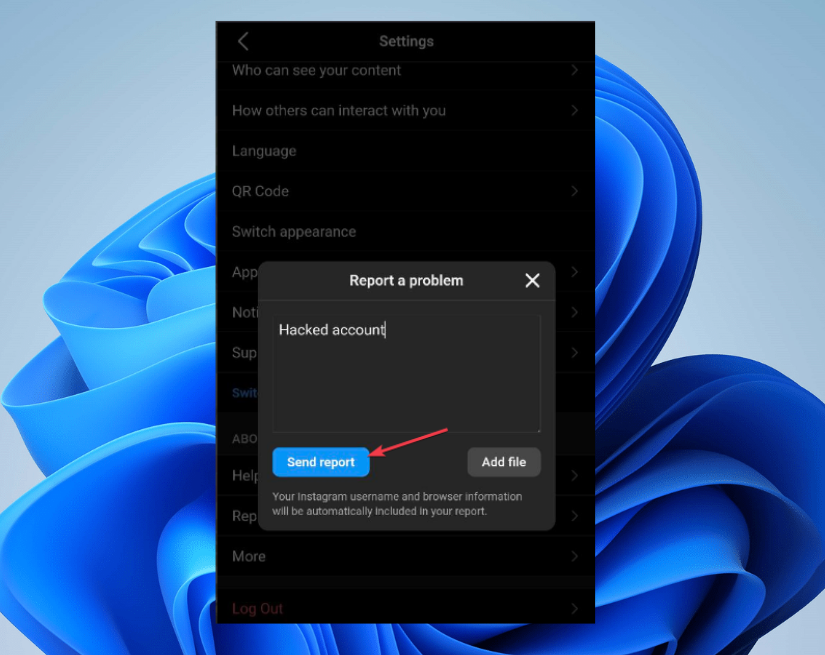The height and width of the screenshot is (655, 825).
Task: Open the Language setting
Action: pyautogui.click(x=405, y=151)
